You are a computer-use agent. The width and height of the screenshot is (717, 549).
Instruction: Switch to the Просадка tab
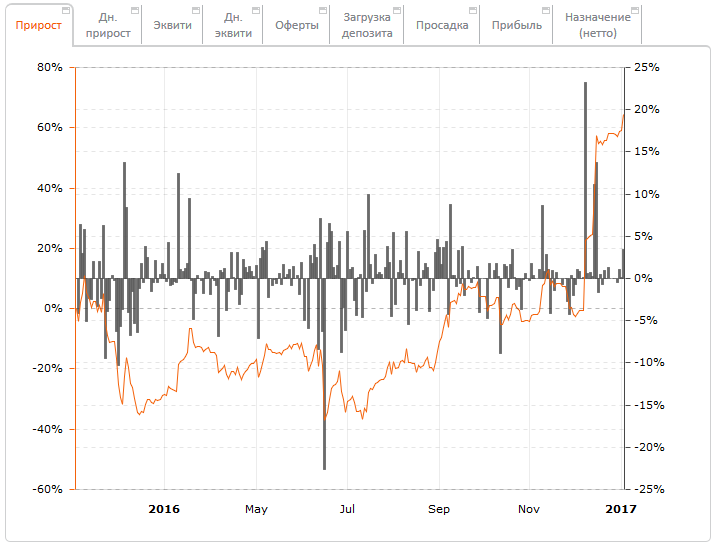click(x=442, y=25)
